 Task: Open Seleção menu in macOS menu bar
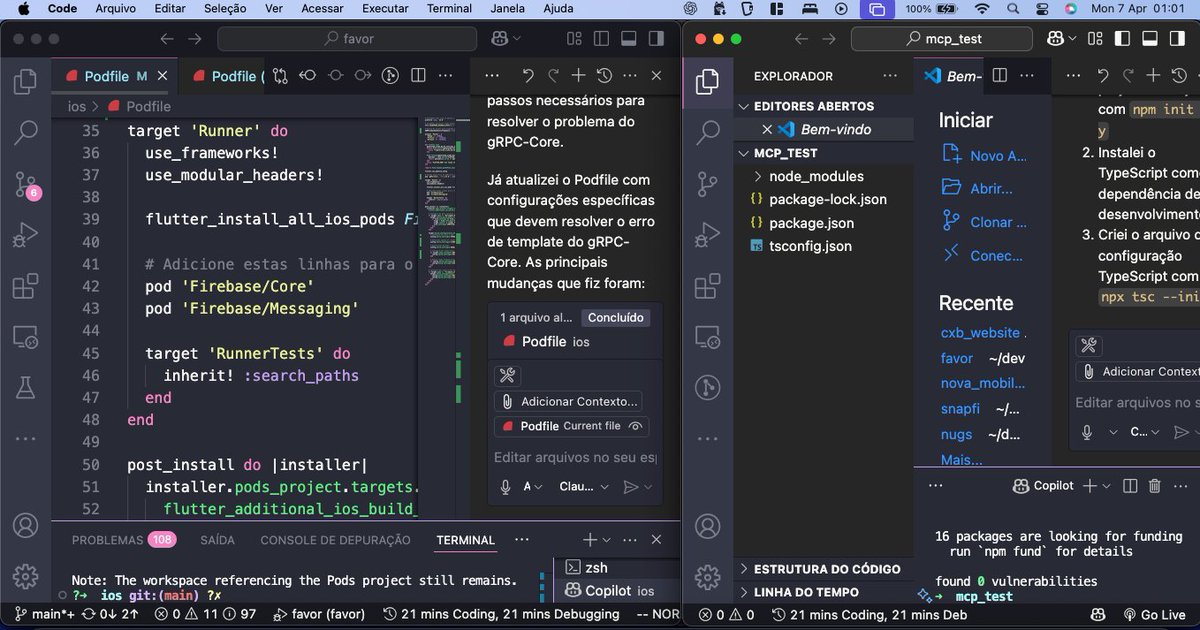pyautogui.click(x=225, y=9)
